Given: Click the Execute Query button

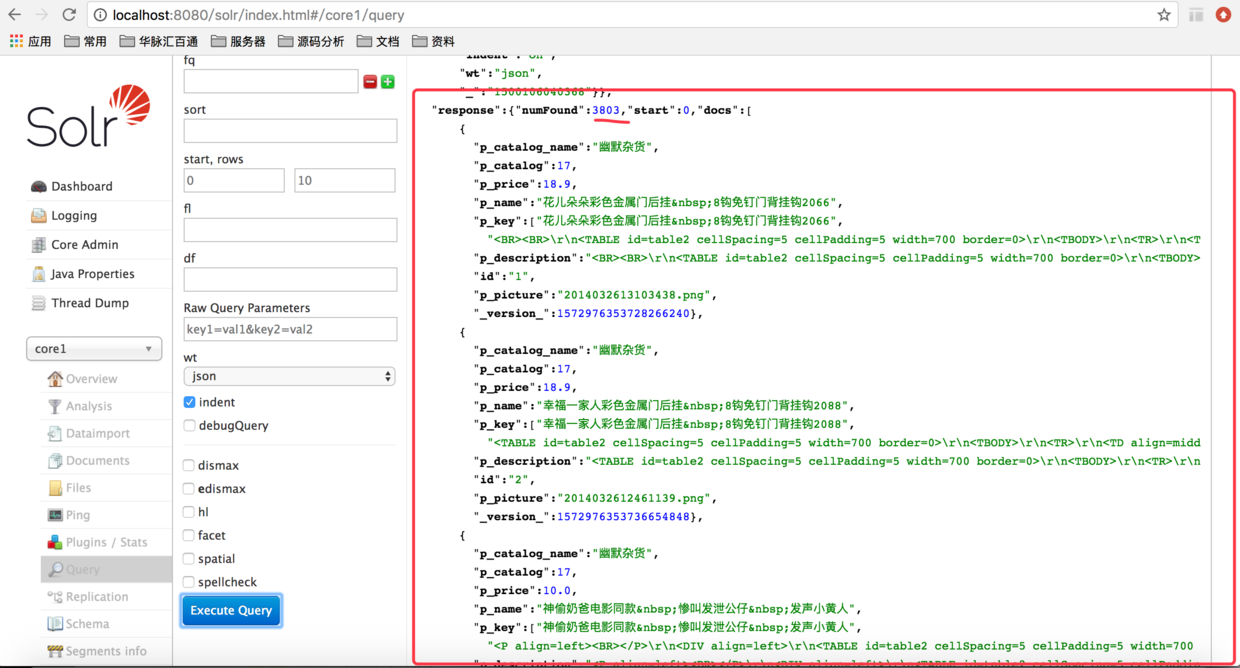Looking at the screenshot, I should (231, 610).
